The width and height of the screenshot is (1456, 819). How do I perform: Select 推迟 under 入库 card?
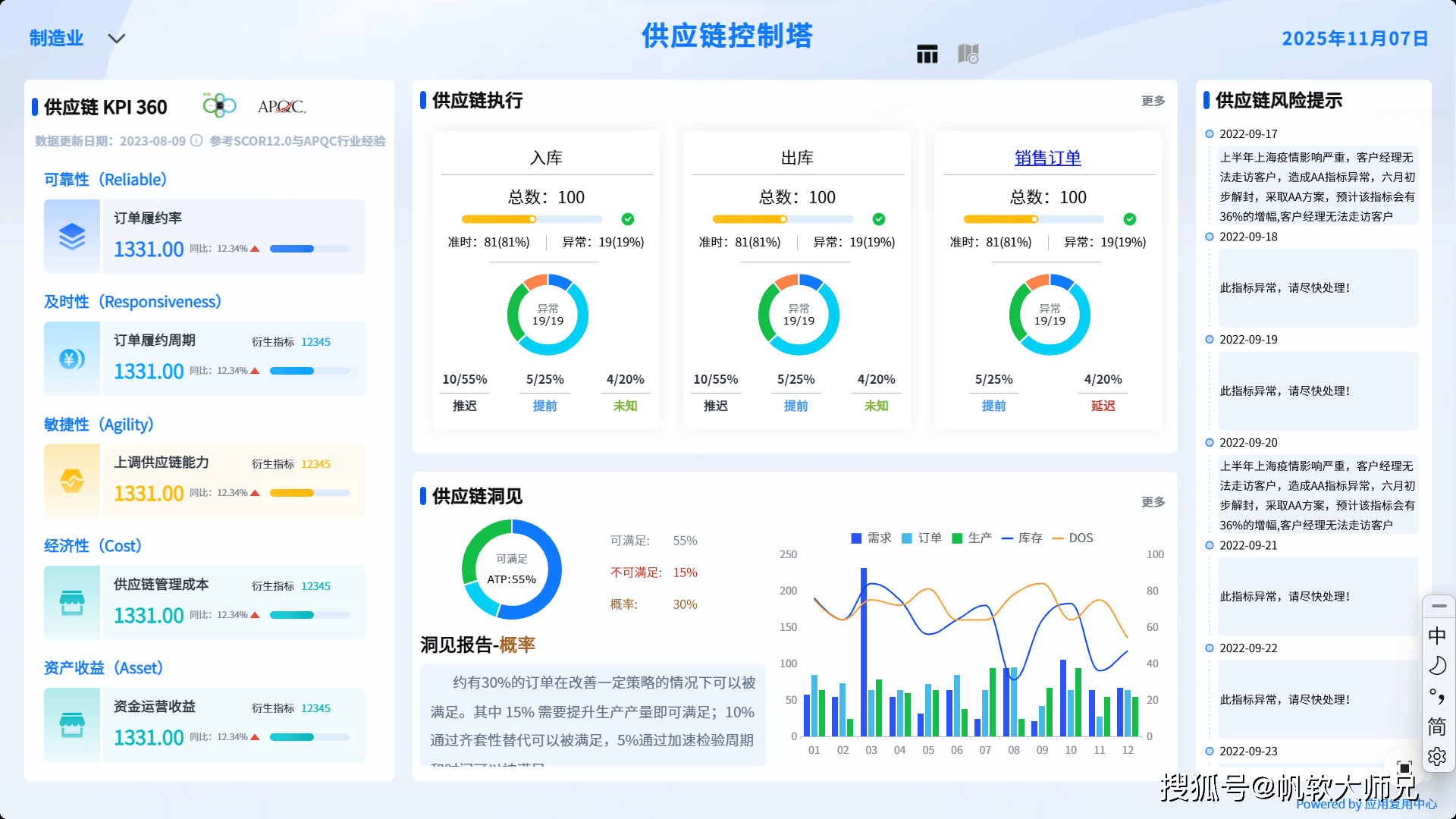coord(465,406)
